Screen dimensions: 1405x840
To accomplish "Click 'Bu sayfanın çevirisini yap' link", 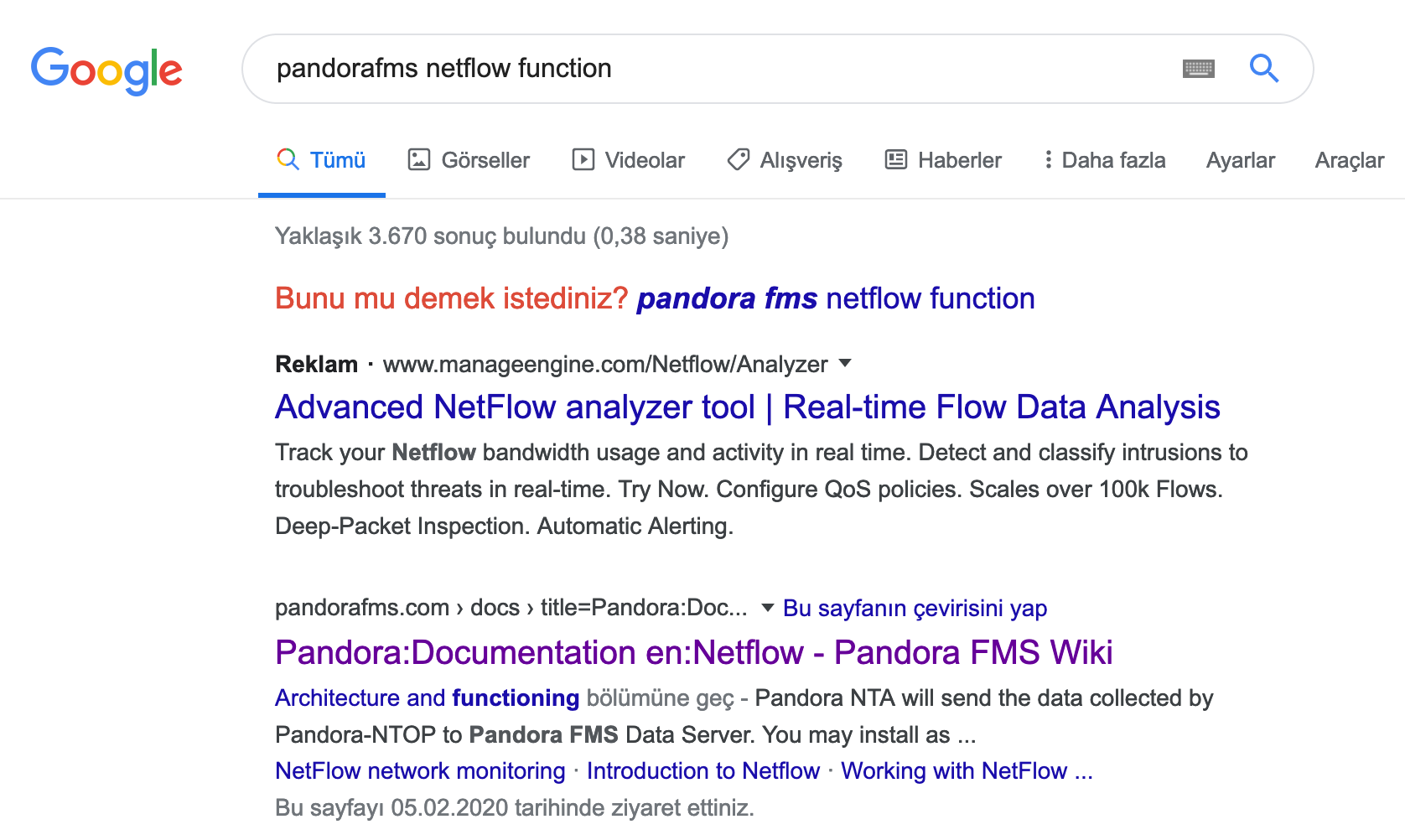I will pos(915,608).
